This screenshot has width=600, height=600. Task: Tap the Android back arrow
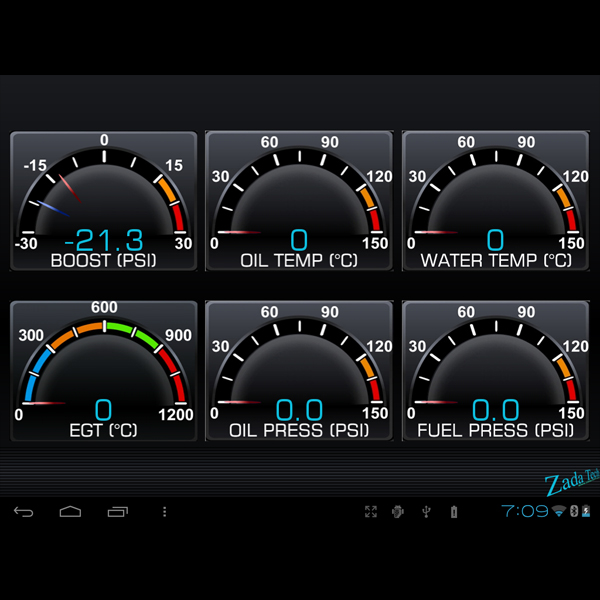coord(23,512)
